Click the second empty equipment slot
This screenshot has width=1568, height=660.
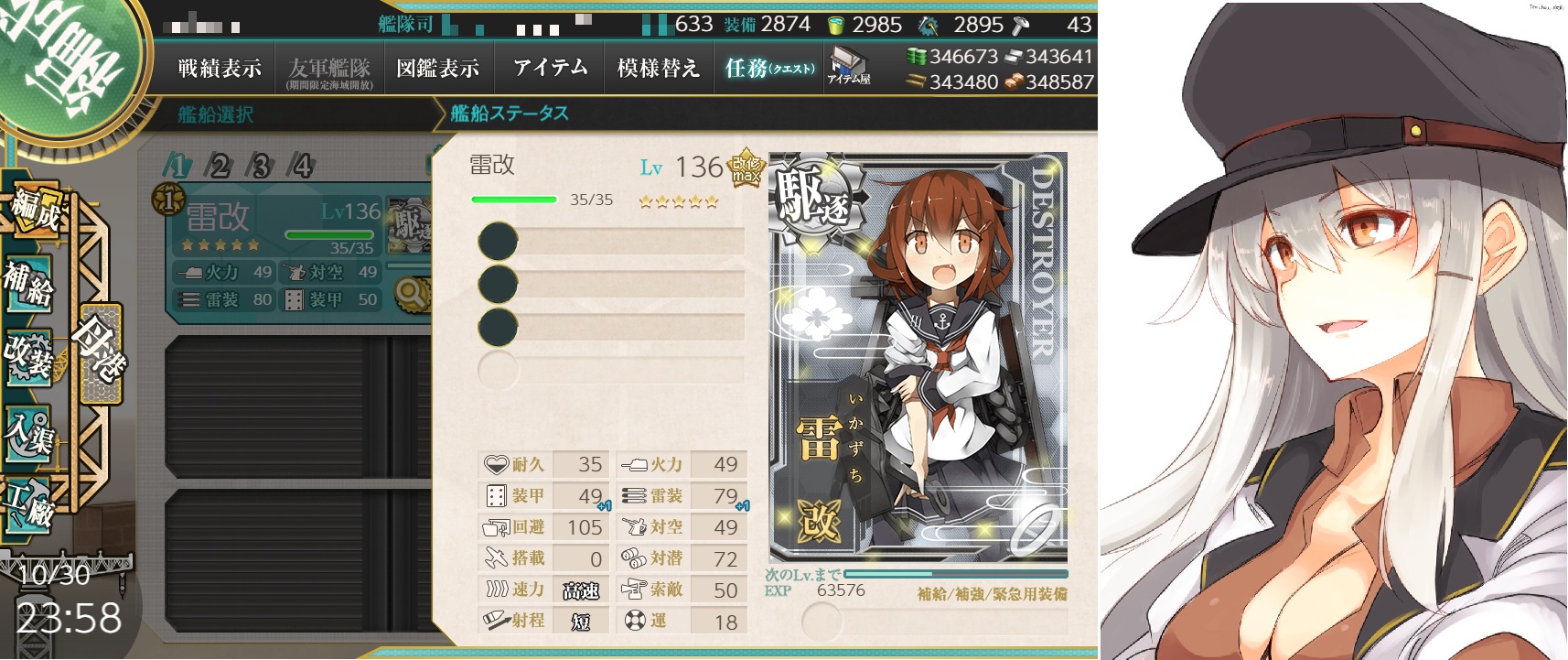point(611,284)
